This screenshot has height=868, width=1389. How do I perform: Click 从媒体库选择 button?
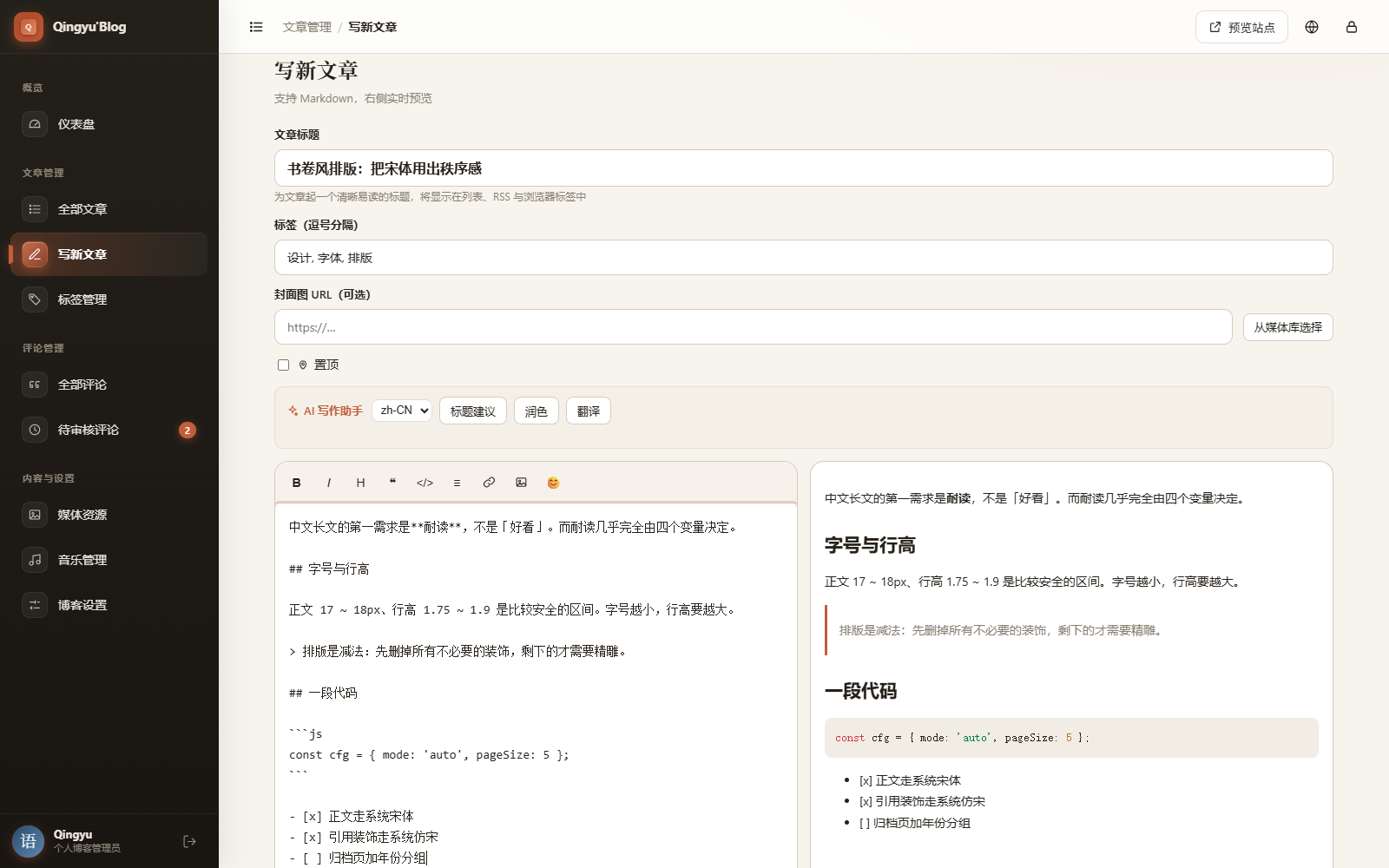[1288, 327]
